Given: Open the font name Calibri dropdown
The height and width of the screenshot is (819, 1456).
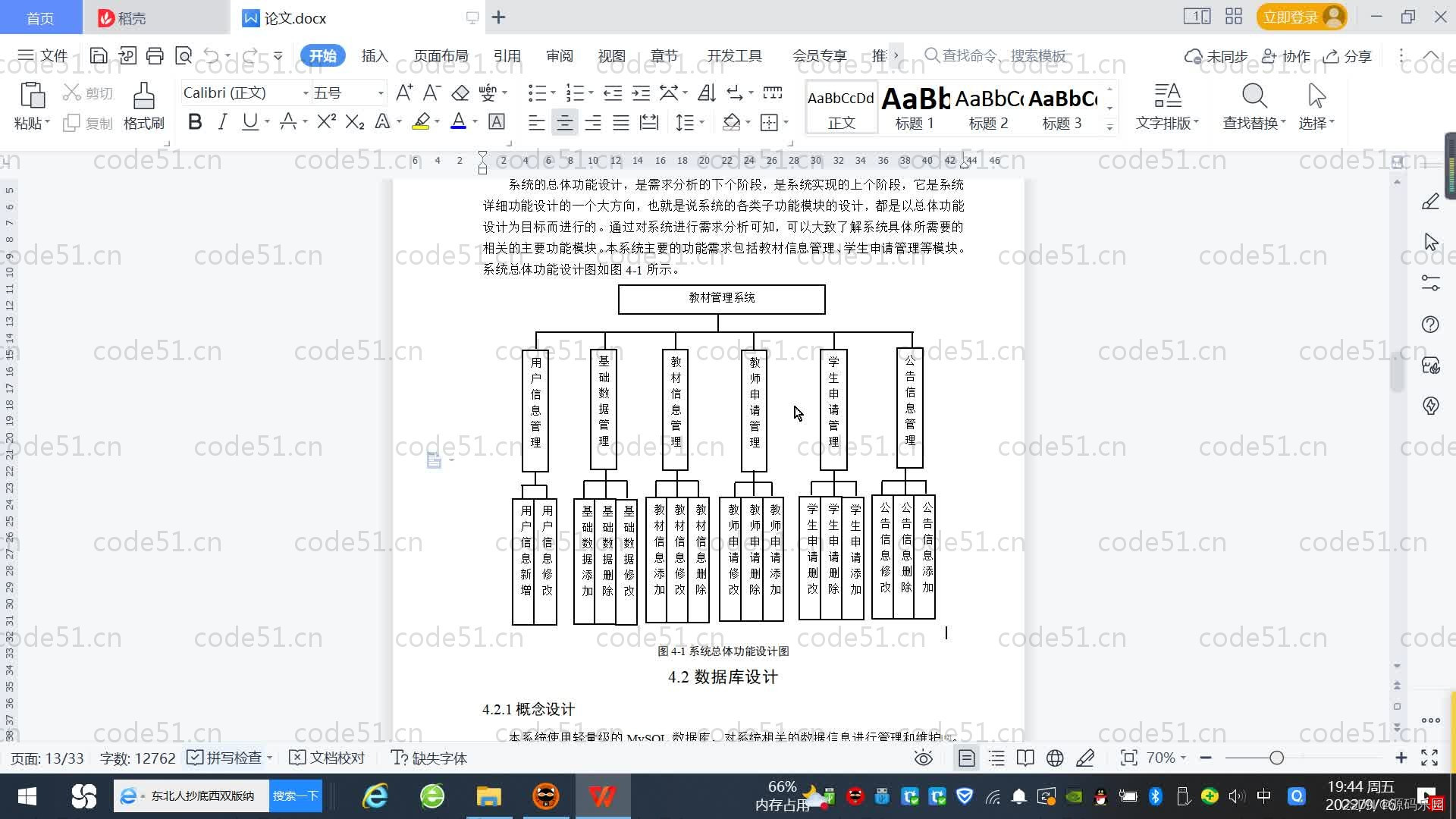Looking at the screenshot, I should coord(305,93).
